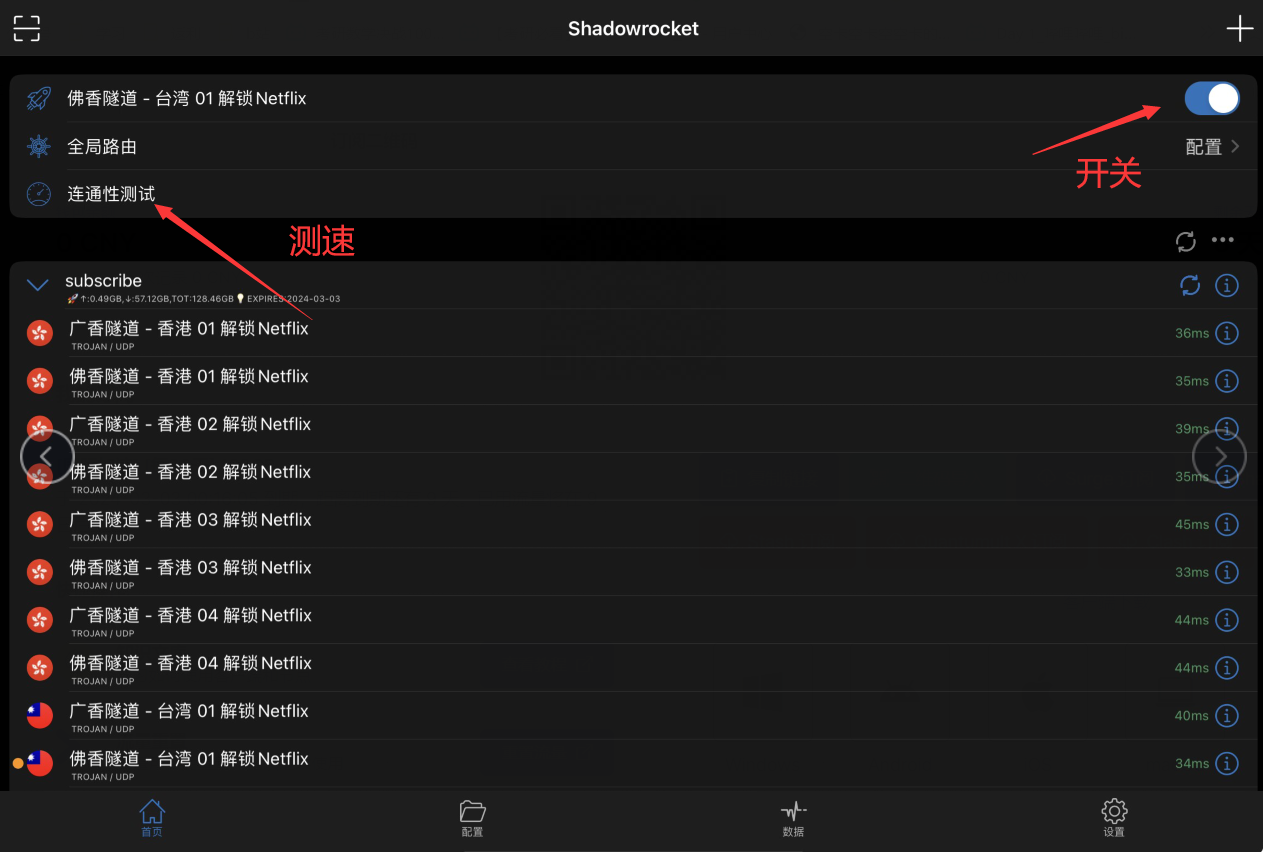1263x852 pixels.
Task: Open info icon for 广香隧道 - 香港 03
Action: (1227, 524)
